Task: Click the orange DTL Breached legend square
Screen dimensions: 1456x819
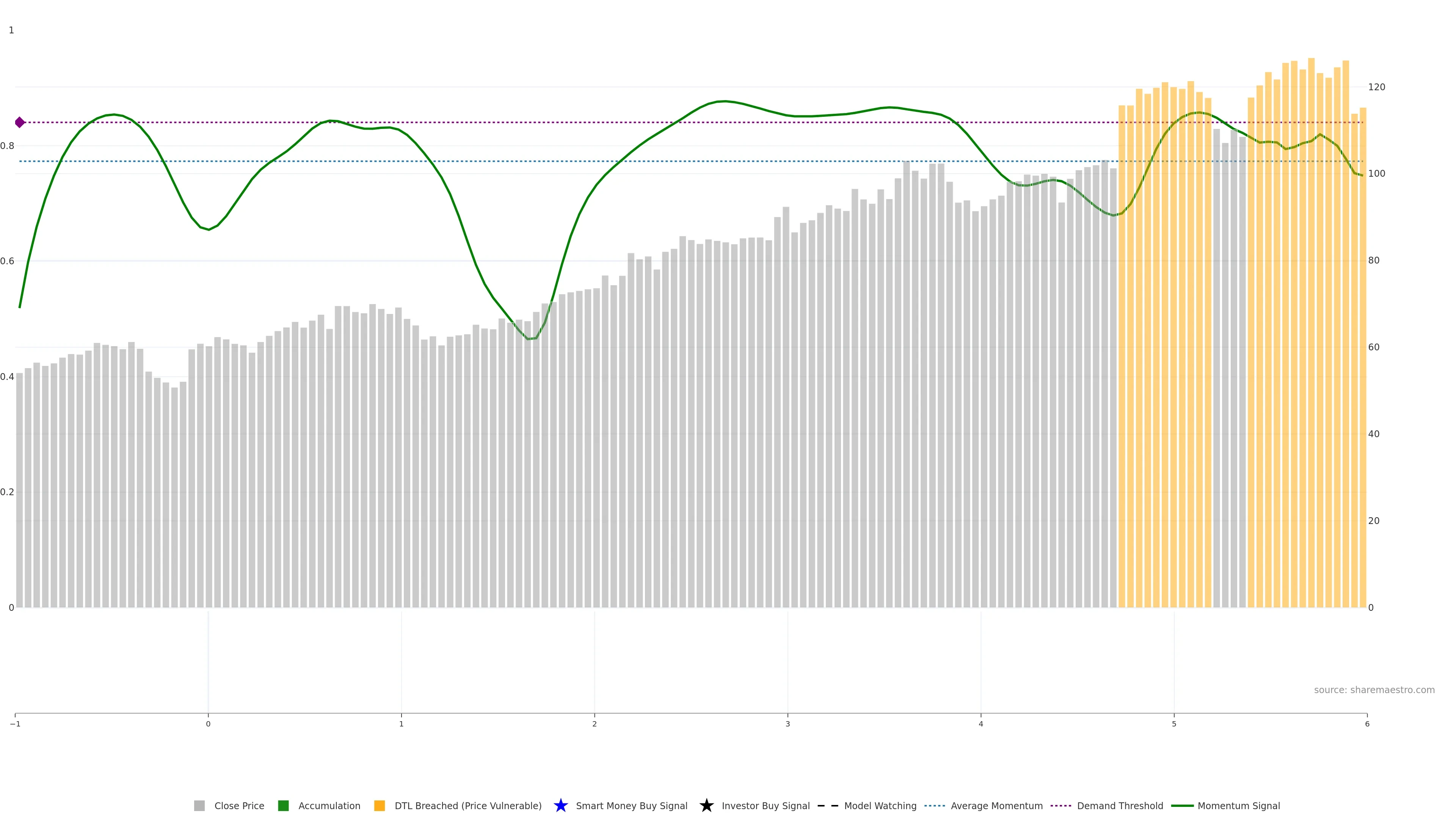Action: click(379, 805)
